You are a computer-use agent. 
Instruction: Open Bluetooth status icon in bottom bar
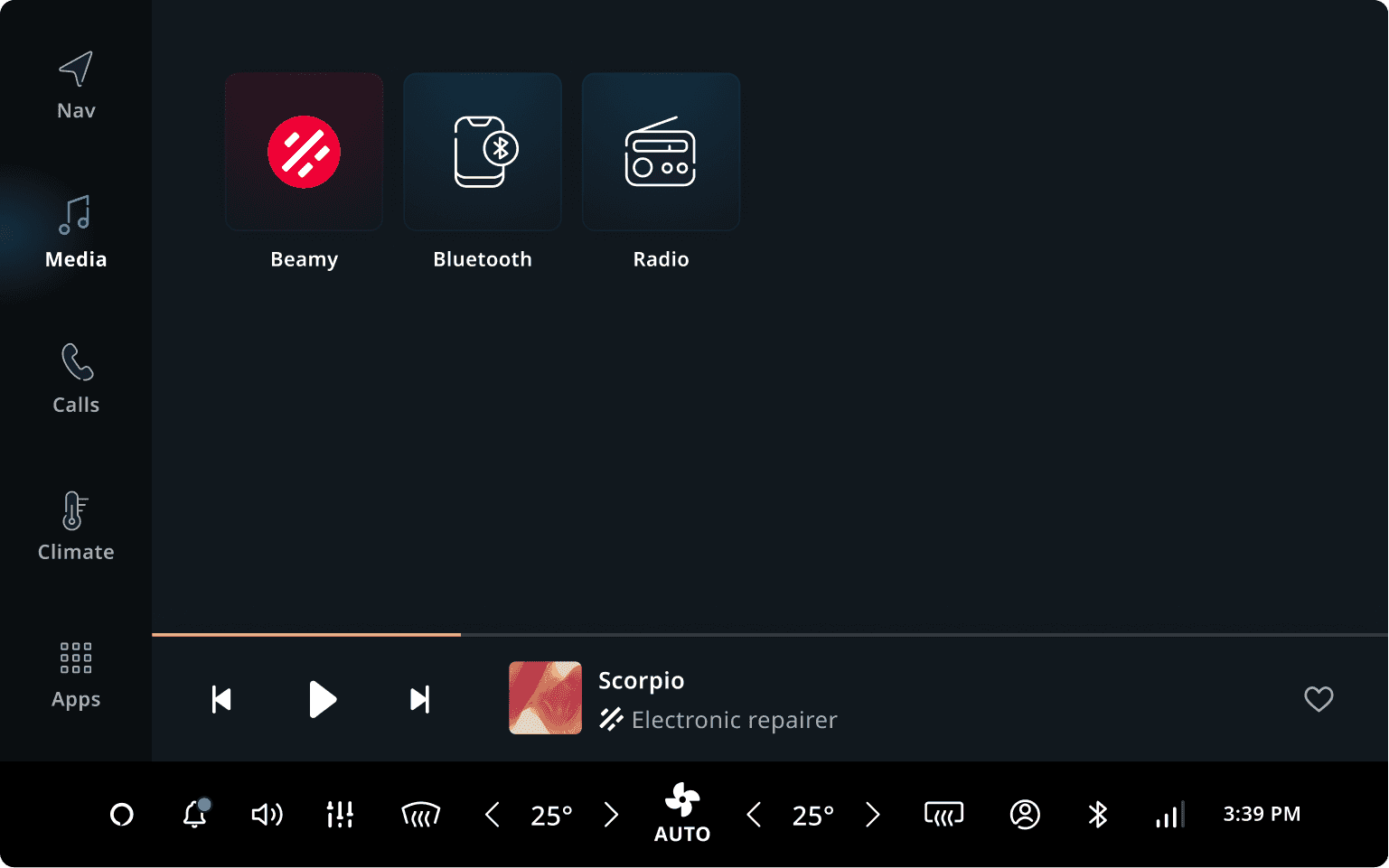[1098, 815]
